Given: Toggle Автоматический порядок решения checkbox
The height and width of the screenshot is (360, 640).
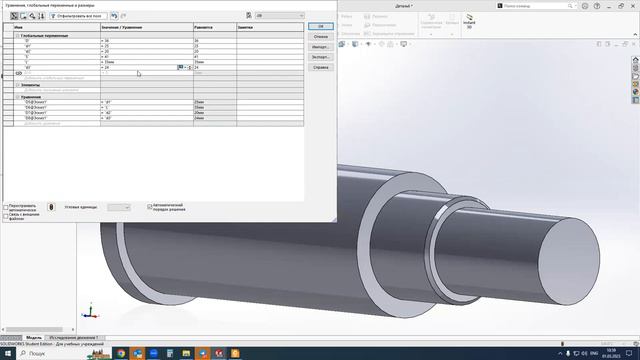Looking at the screenshot, I should coord(150,207).
